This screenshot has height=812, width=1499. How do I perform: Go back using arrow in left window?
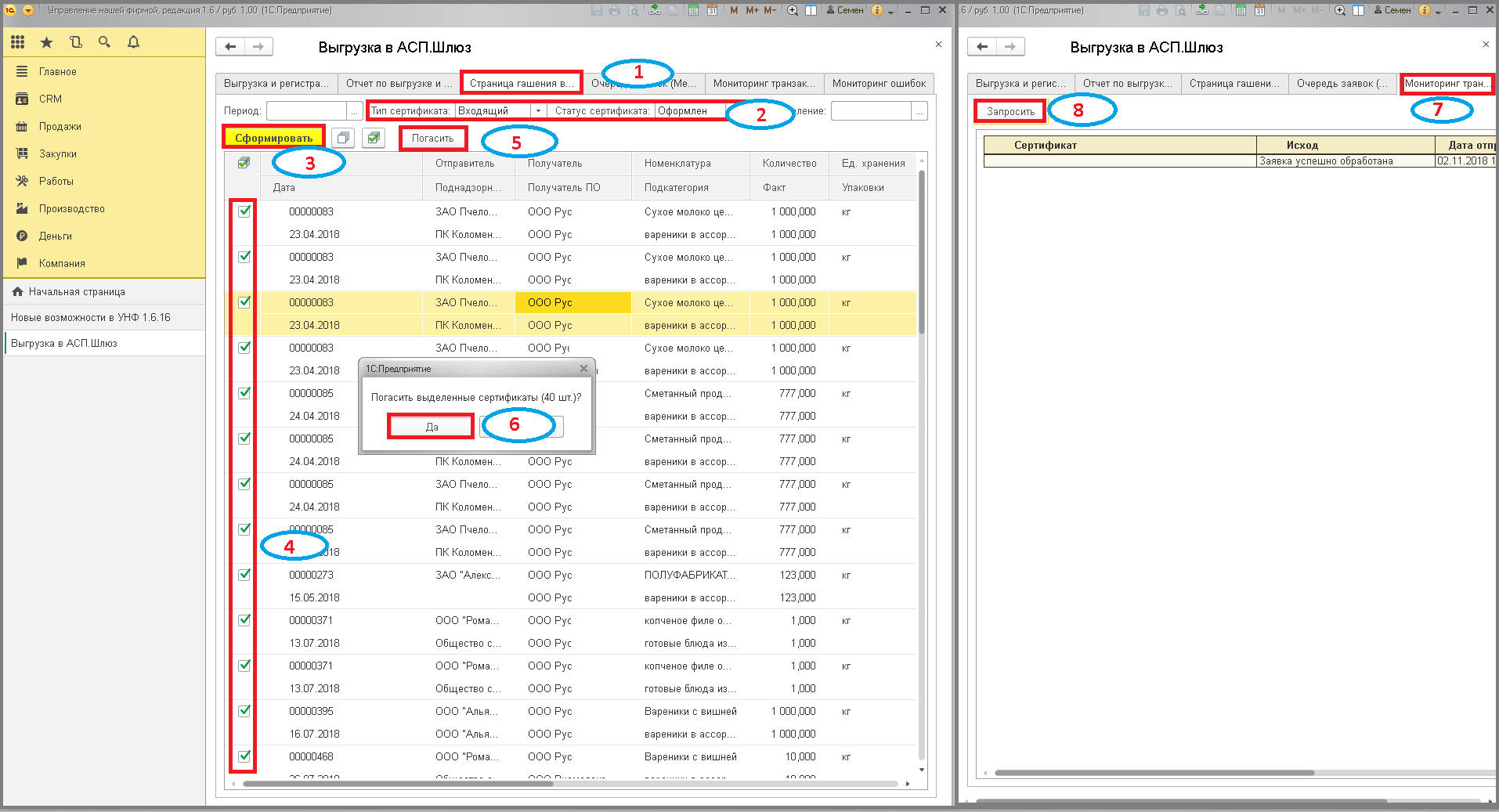(230, 47)
